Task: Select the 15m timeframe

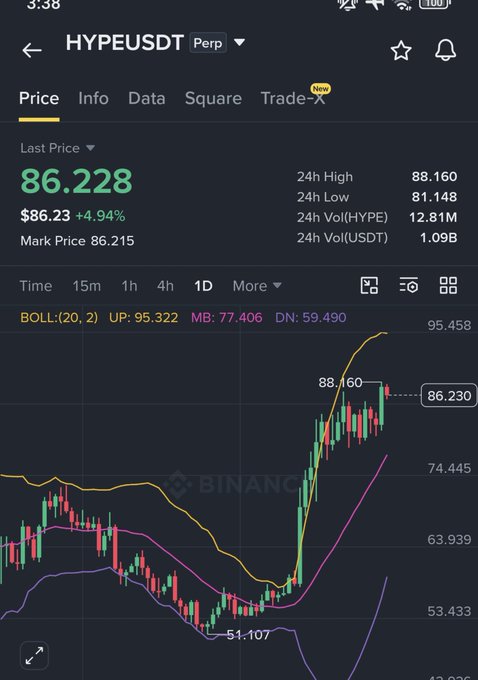Action: coord(86,286)
